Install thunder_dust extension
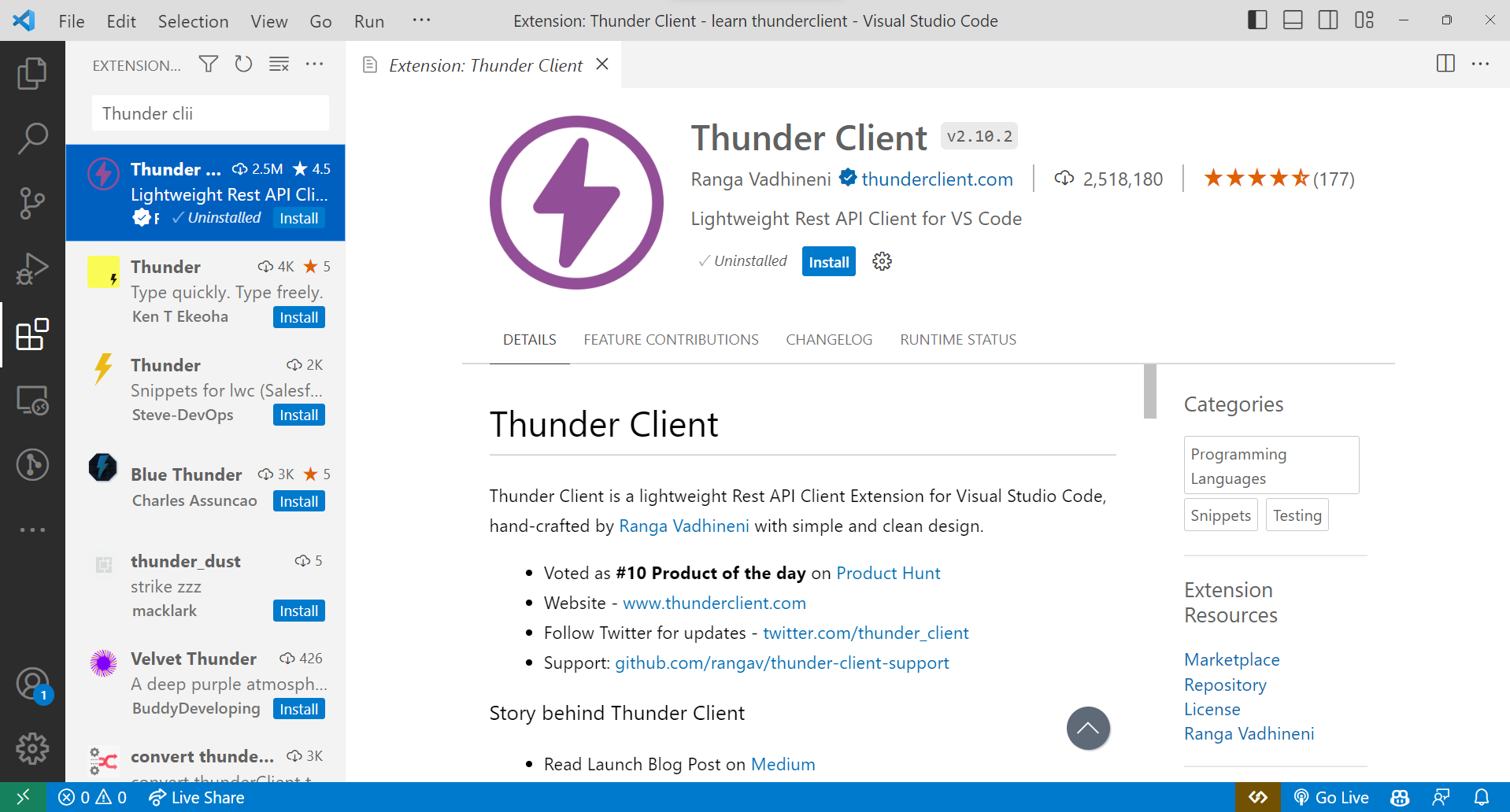 coord(299,611)
